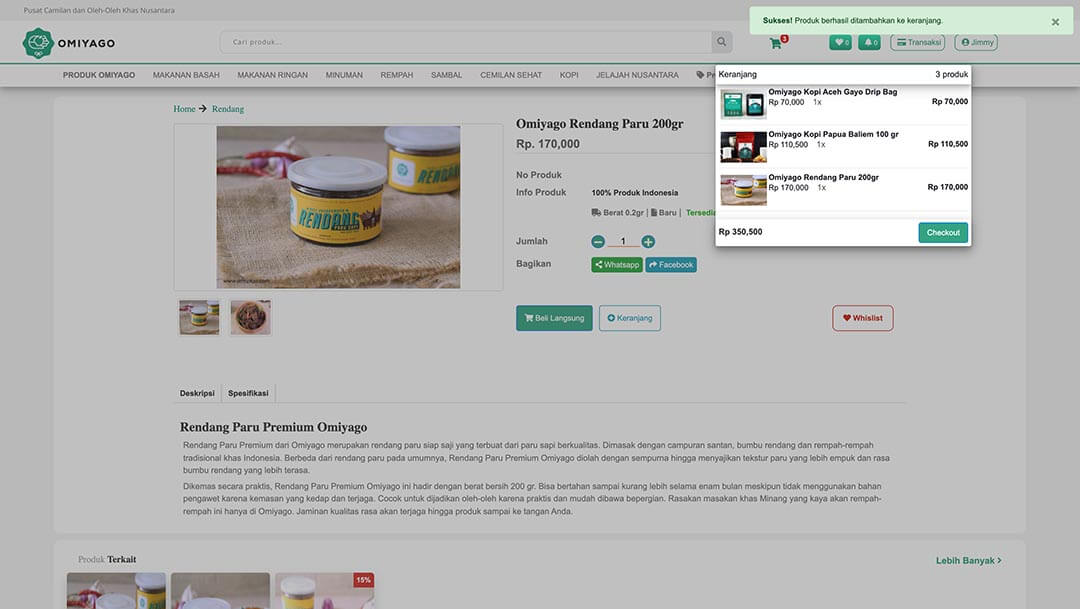Decrease quantity with minus button
Viewport: 1080px width, 609px height.
point(598,242)
